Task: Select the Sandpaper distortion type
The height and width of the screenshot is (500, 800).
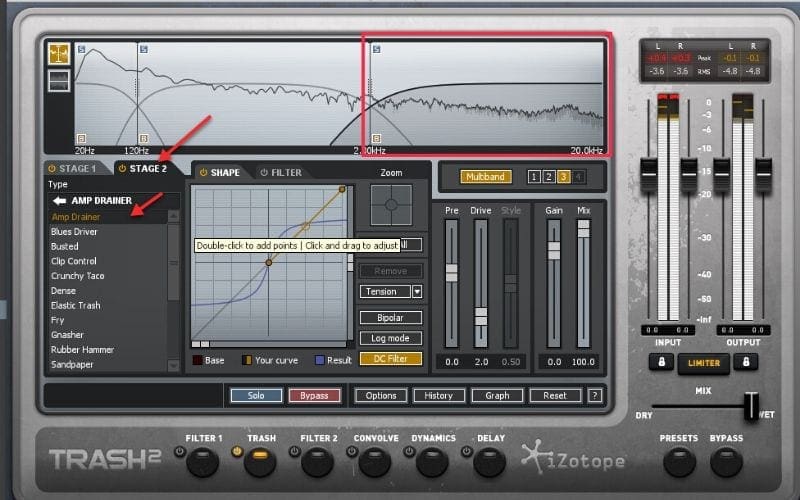Action: (x=72, y=365)
